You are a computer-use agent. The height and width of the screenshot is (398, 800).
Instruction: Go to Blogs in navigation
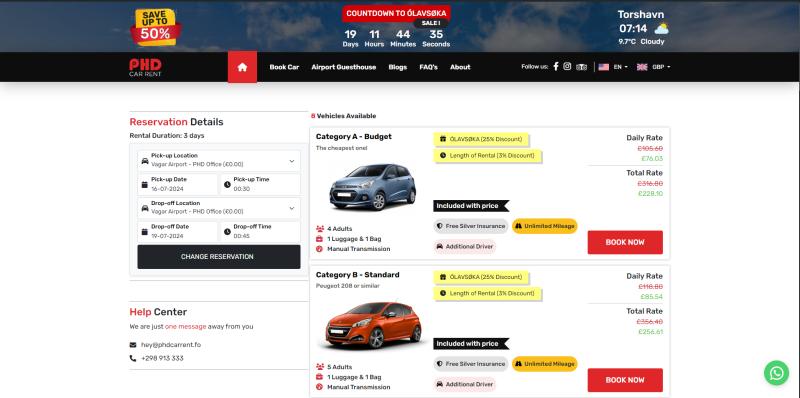[x=397, y=67]
